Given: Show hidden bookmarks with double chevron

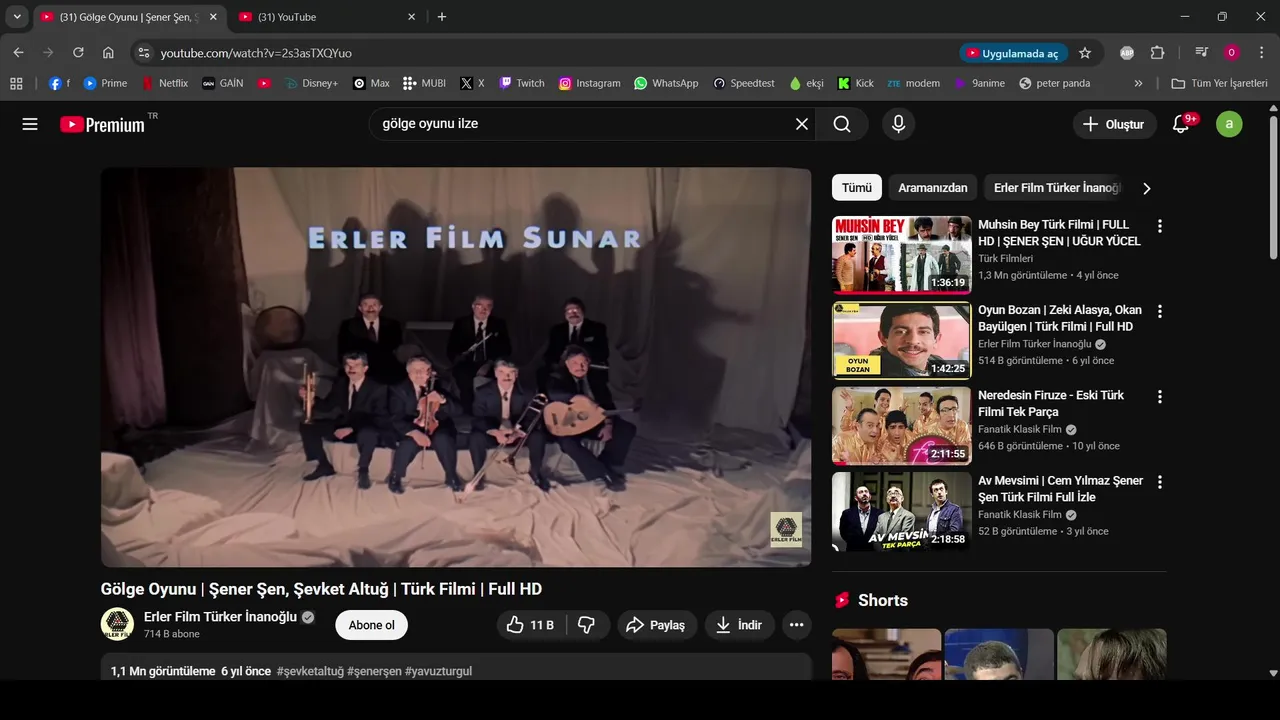Looking at the screenshot, I should pyautogui.click(x=1138, y=83).
